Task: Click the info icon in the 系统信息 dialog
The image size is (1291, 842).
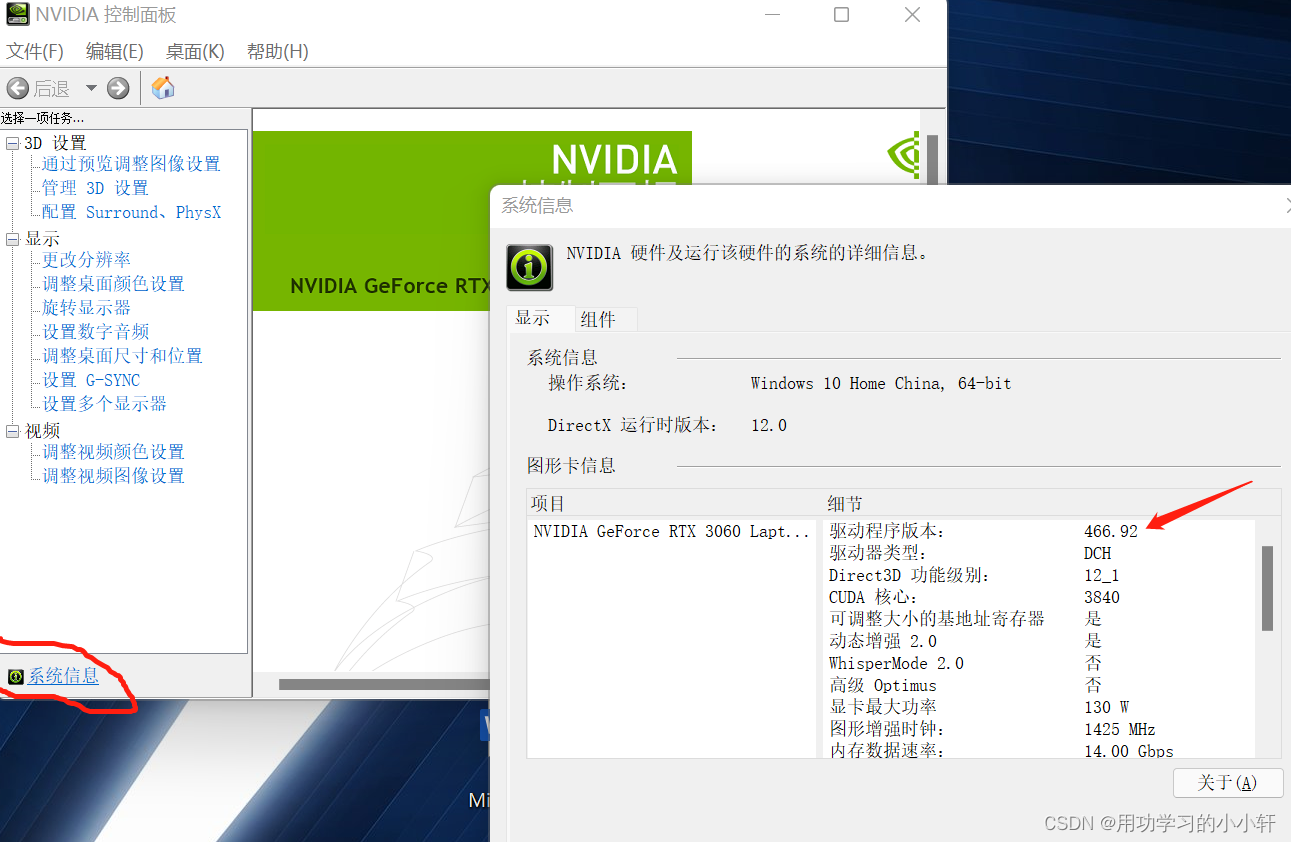Action: coord(529,268)
